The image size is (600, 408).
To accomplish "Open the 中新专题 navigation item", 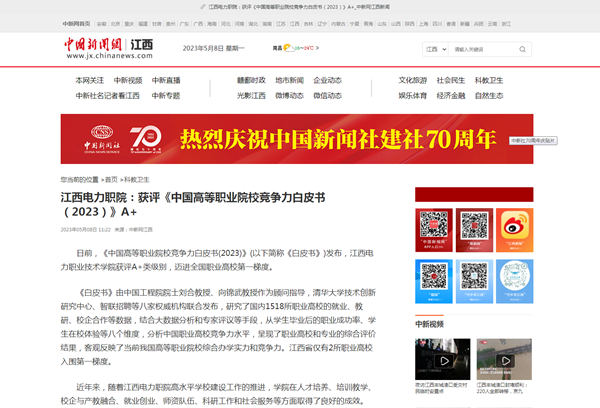I will 166,96.
